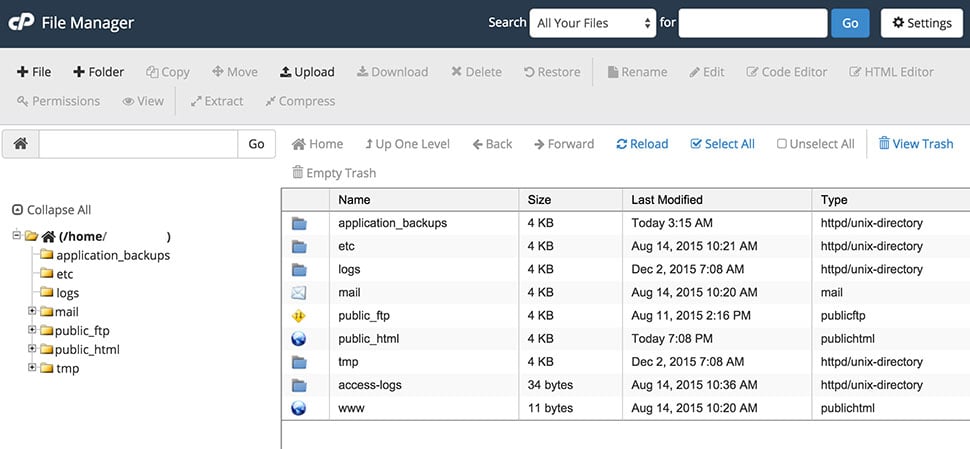Viewport: 970px width, 449px height.
Task: Click the Compress toolbar item
Action: [300, 101]
